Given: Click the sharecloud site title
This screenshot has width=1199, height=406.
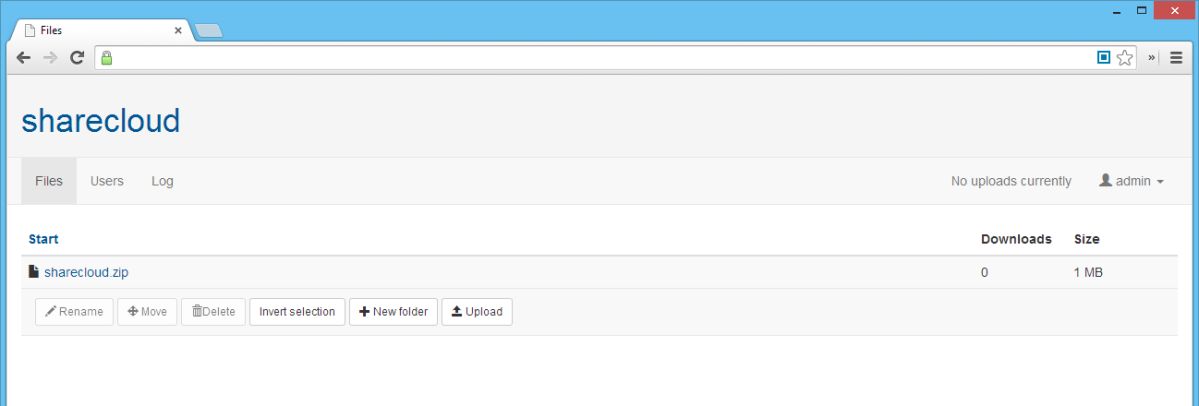Looking at the screenshot, I should [101, 121].
